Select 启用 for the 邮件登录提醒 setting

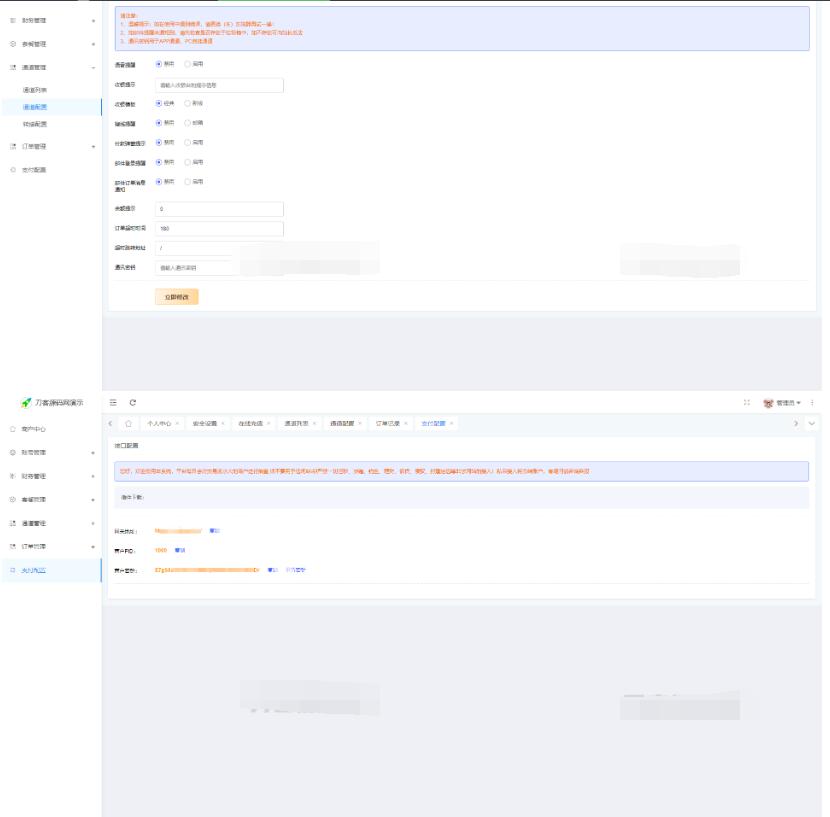[189, 161]
